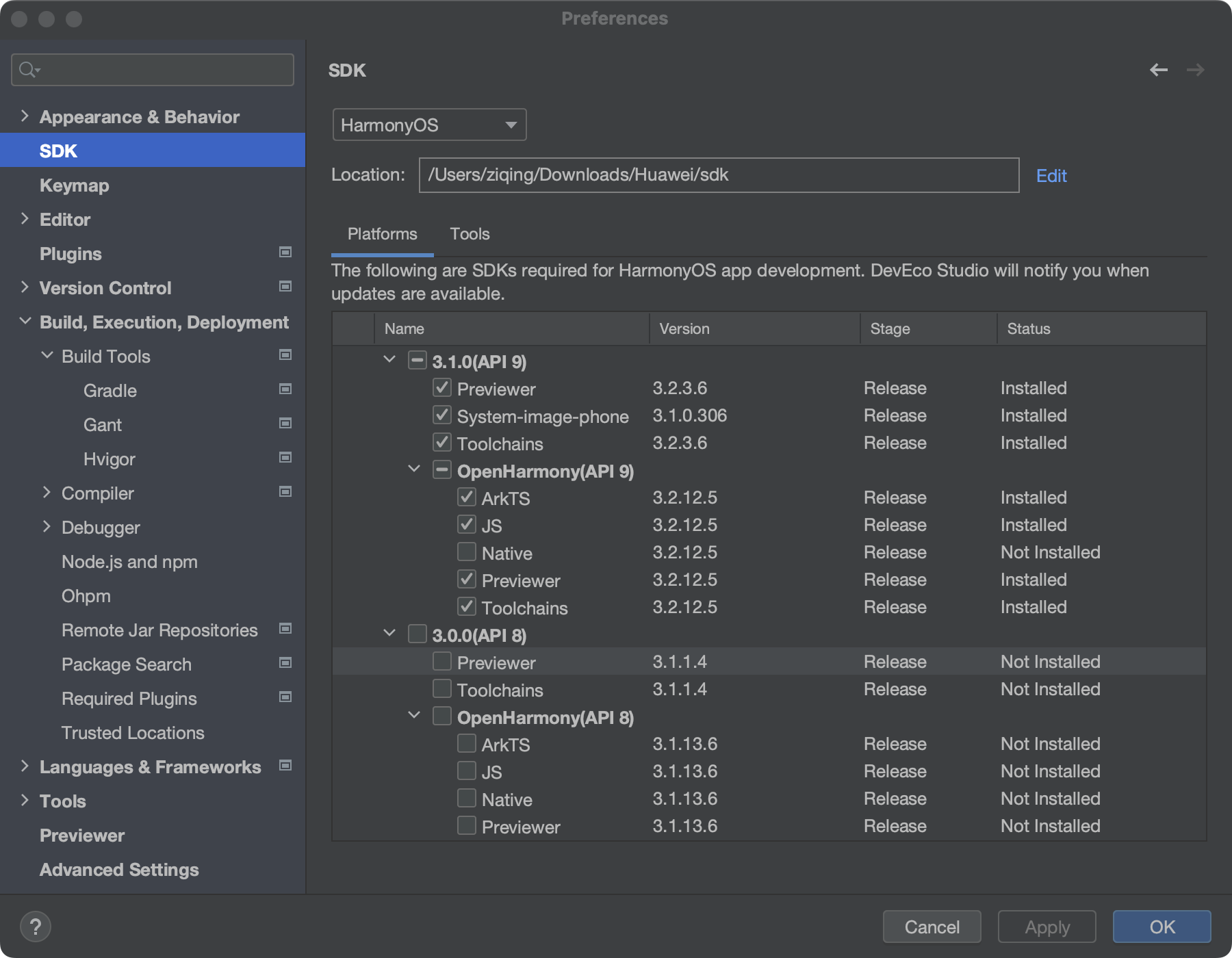Check the Native checkbox under OpenHarmony(API 9)
1232x958 pixels.
[x=467, y=552]
